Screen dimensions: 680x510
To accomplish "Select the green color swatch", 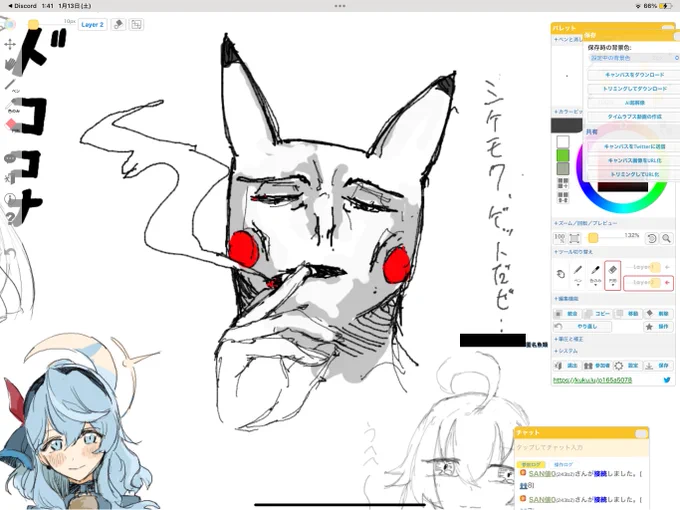I will [x=562, y=155].
